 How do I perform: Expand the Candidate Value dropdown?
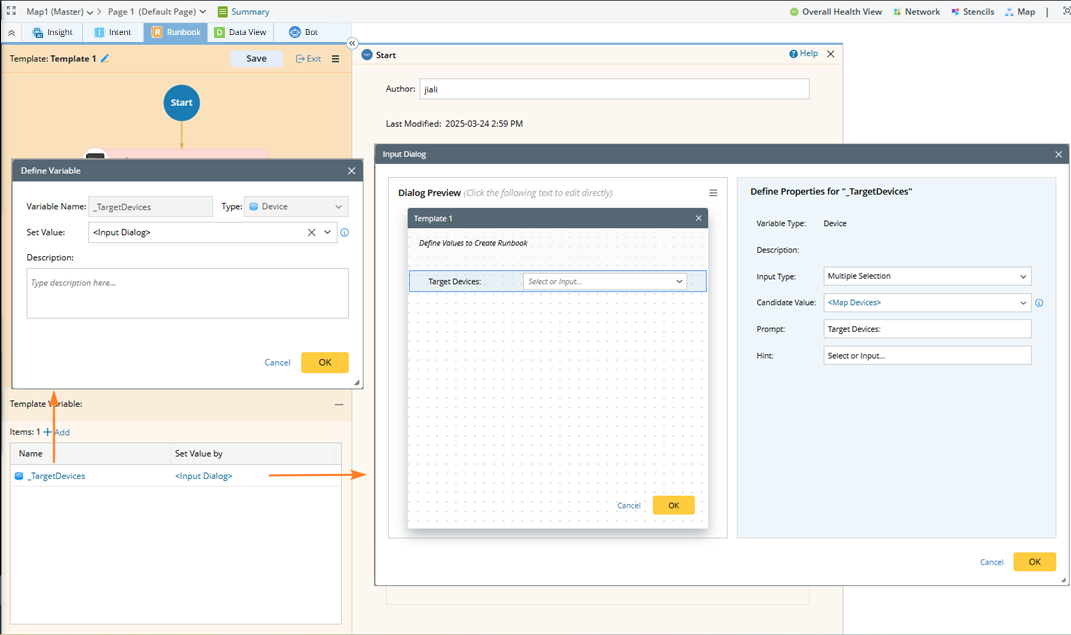pos(1023,303)
